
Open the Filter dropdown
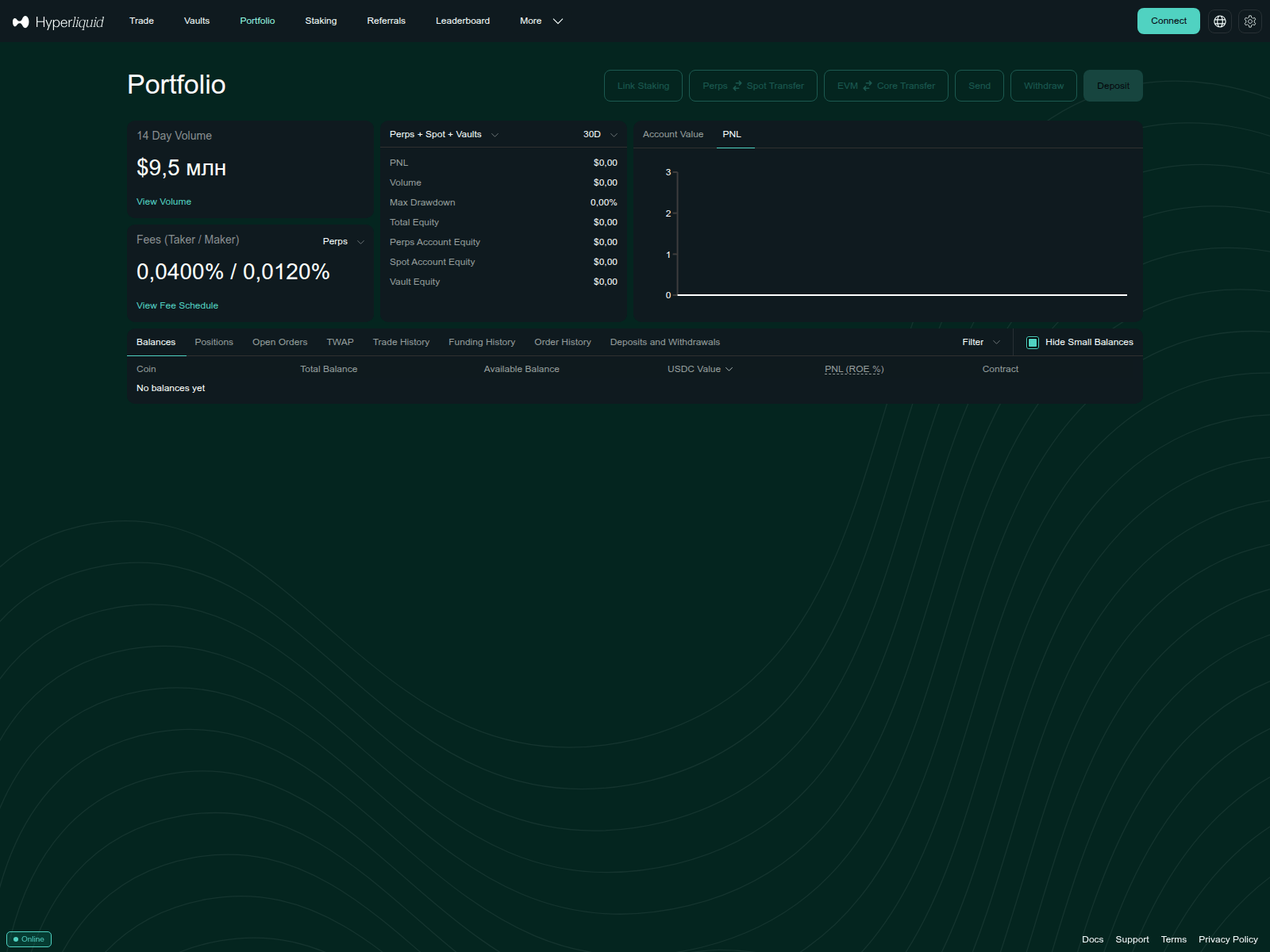coord(981,343)
